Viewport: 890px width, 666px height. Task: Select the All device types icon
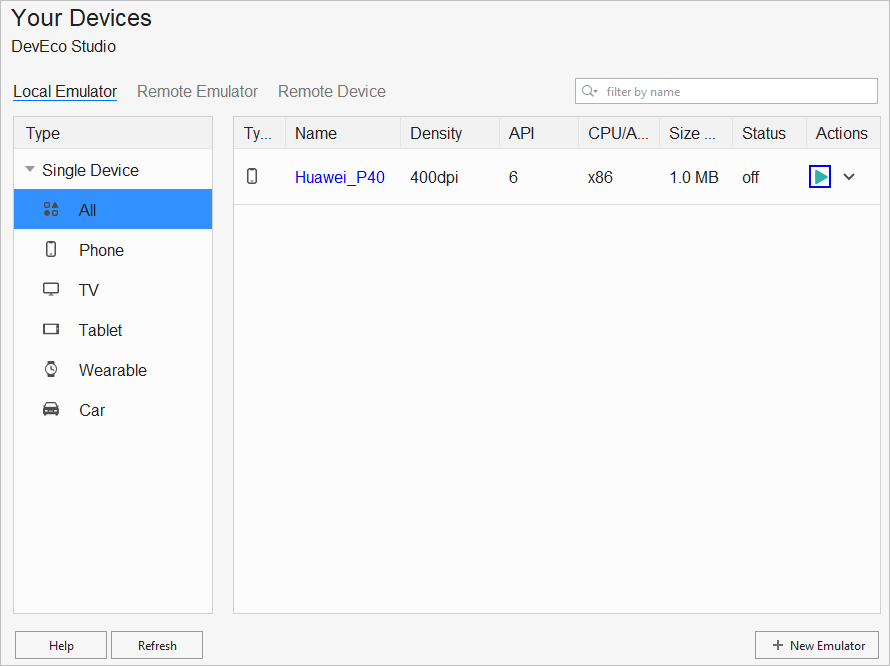coord(52,210)
